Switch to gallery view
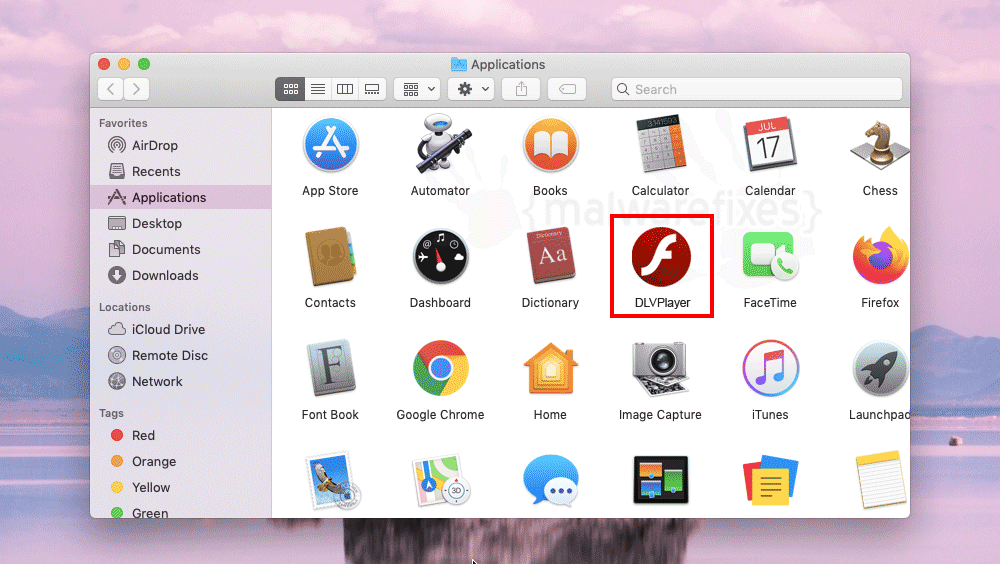Image resolution: width=1000 pixels, height=564 pixels. coord(372,89)
